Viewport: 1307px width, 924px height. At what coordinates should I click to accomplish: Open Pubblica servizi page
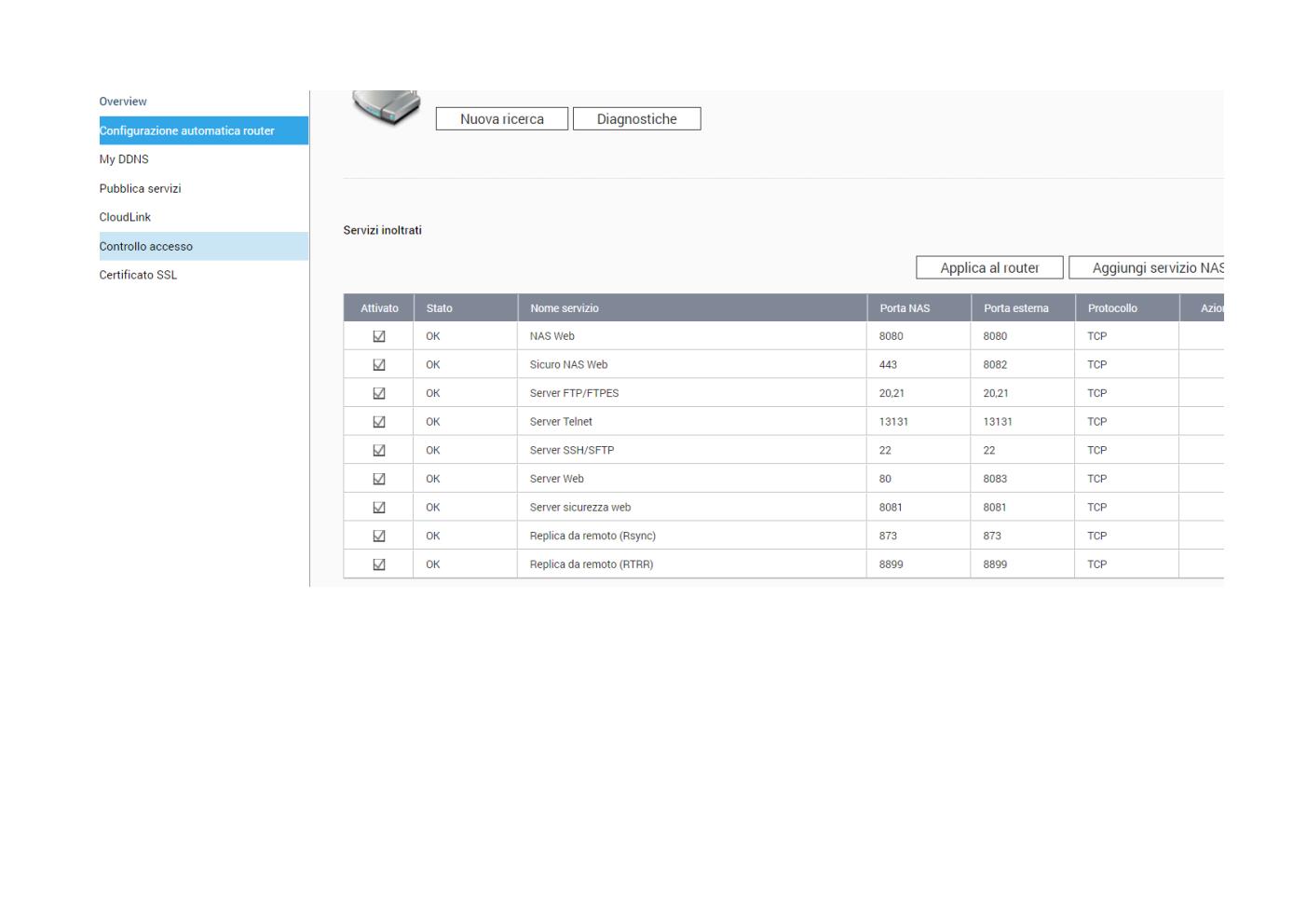140,188
